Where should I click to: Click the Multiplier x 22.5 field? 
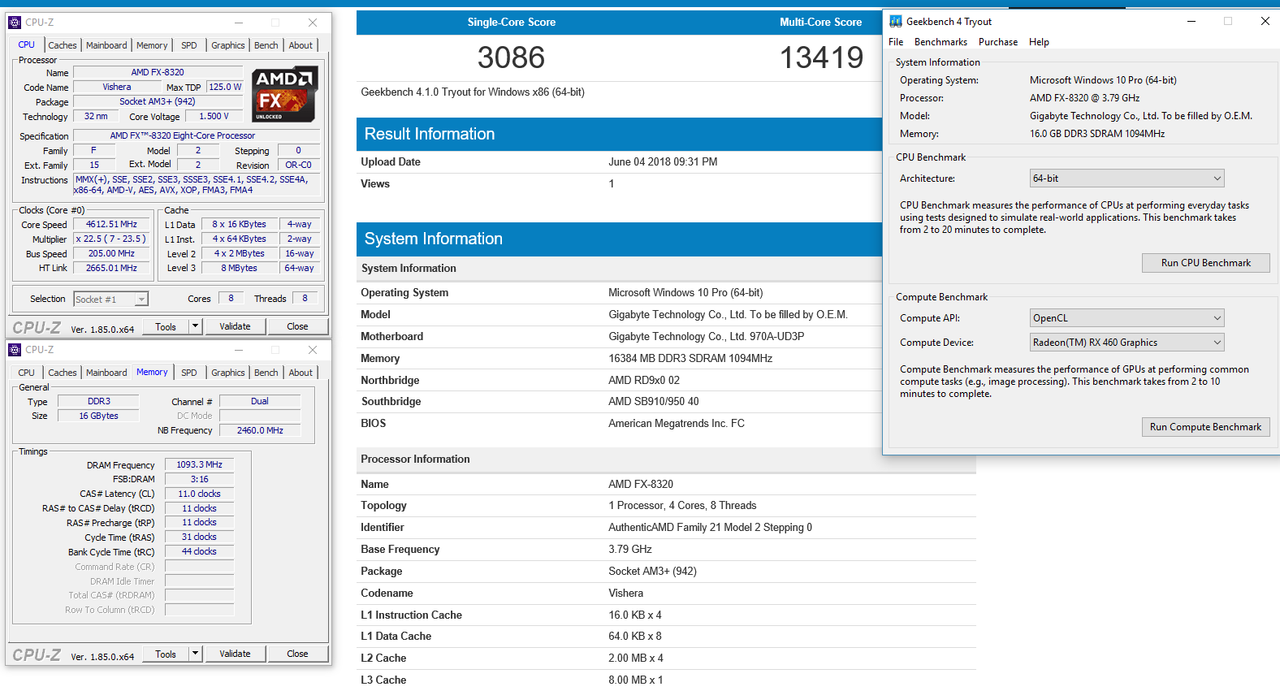[x=112, y=239]
